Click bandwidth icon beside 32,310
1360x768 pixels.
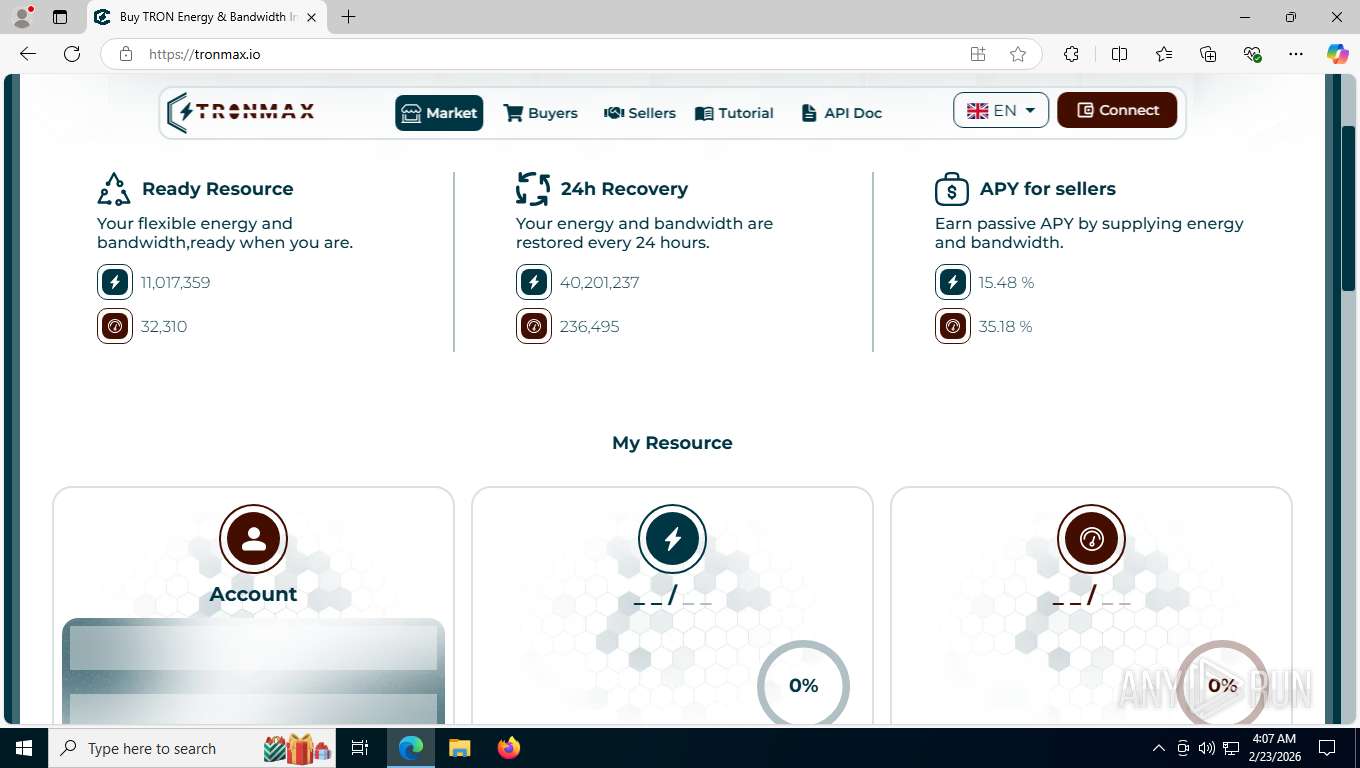click(x=115, y=326)
